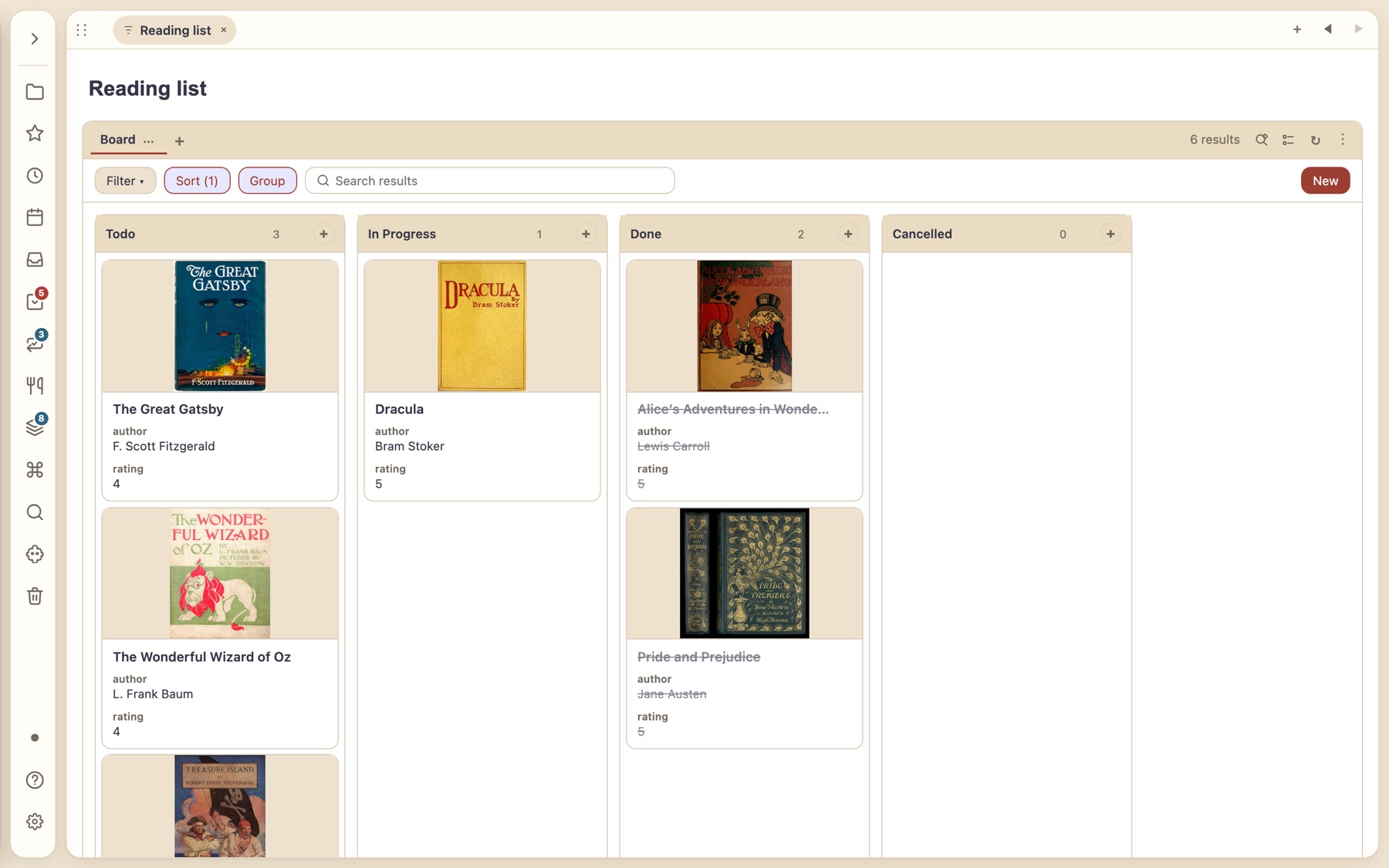Open sync icon with badge 3
Screen dimensions: 1389x868
pos(35,343)
